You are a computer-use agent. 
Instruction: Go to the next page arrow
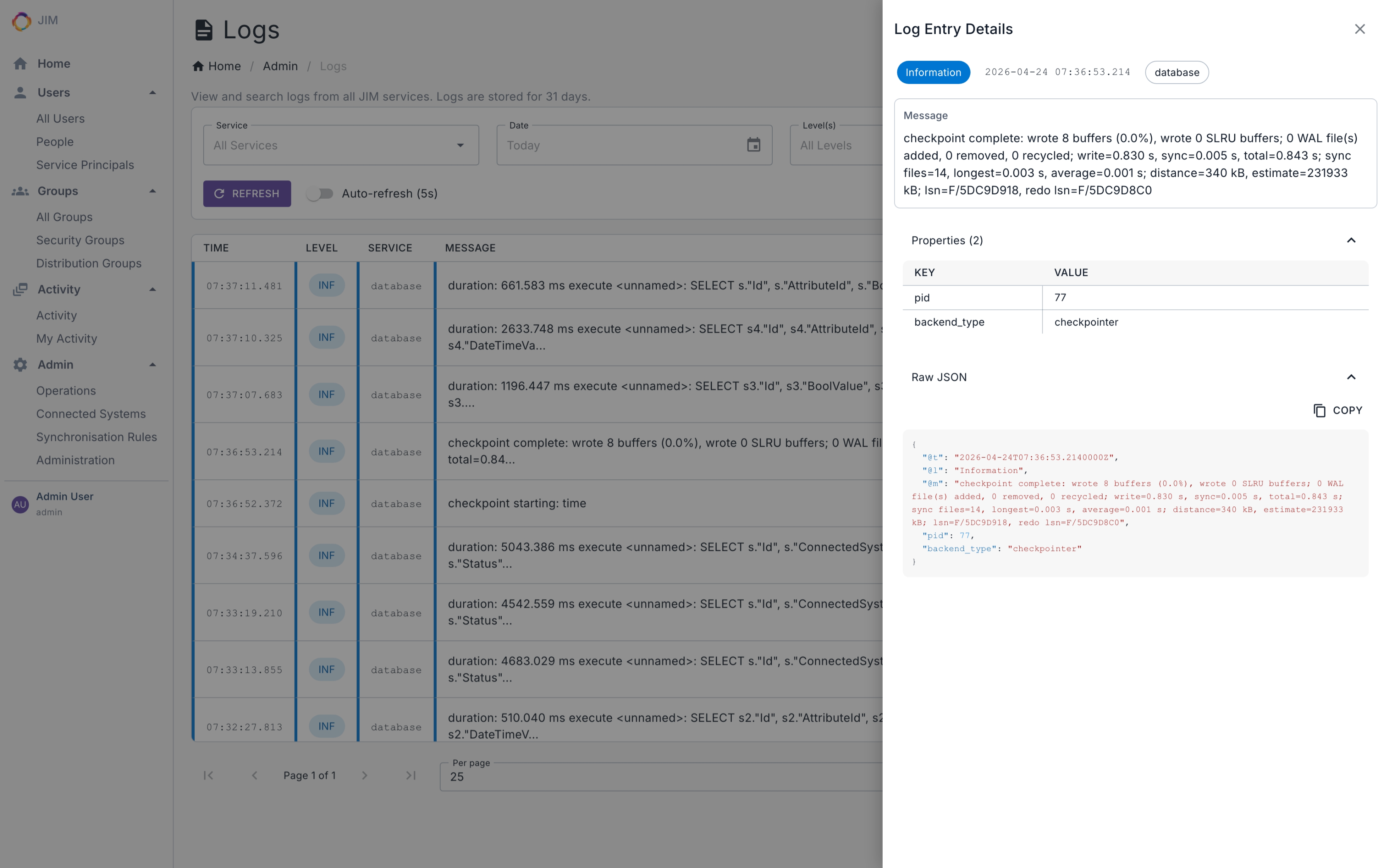[364, 775]
